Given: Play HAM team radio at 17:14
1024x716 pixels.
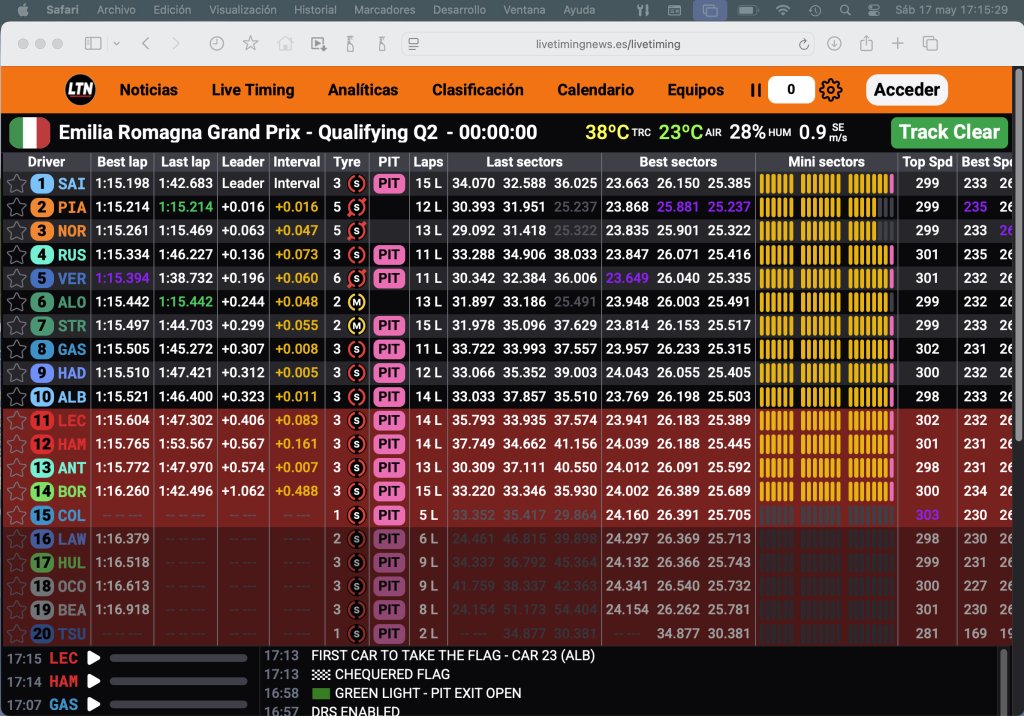Looking at the screenshot, I should coord(94,681).
